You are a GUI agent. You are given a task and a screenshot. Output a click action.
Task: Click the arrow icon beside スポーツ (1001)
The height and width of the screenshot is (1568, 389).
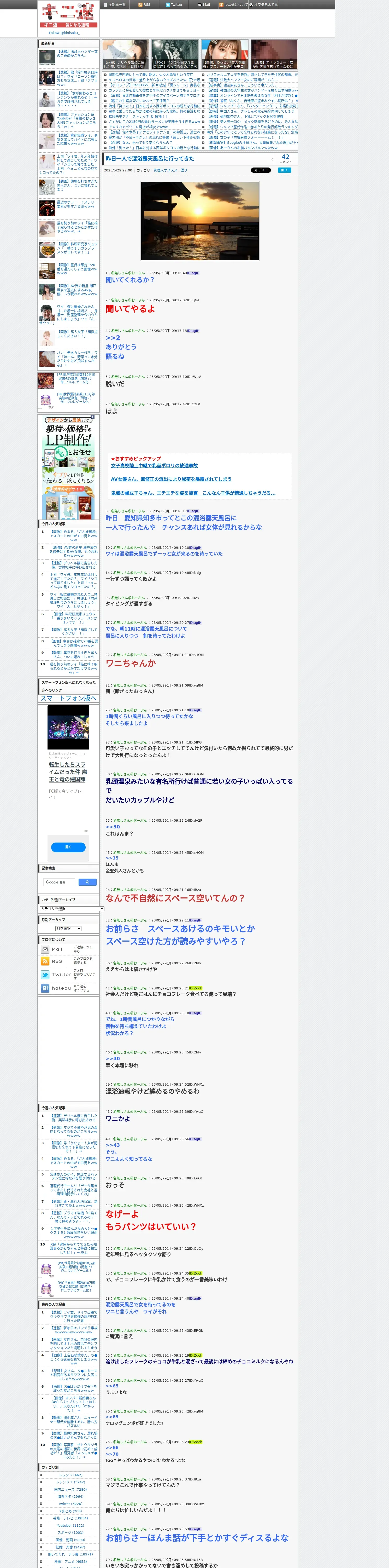point(41,1533)
